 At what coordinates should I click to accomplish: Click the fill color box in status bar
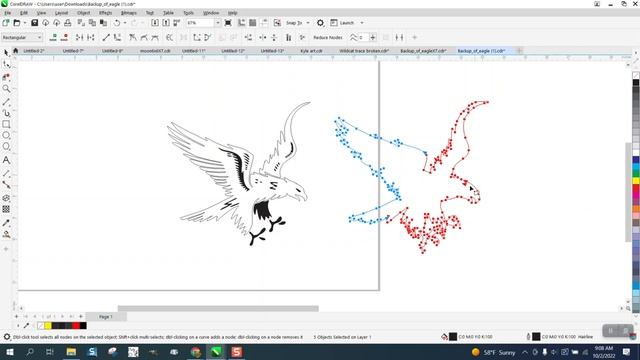453,337
